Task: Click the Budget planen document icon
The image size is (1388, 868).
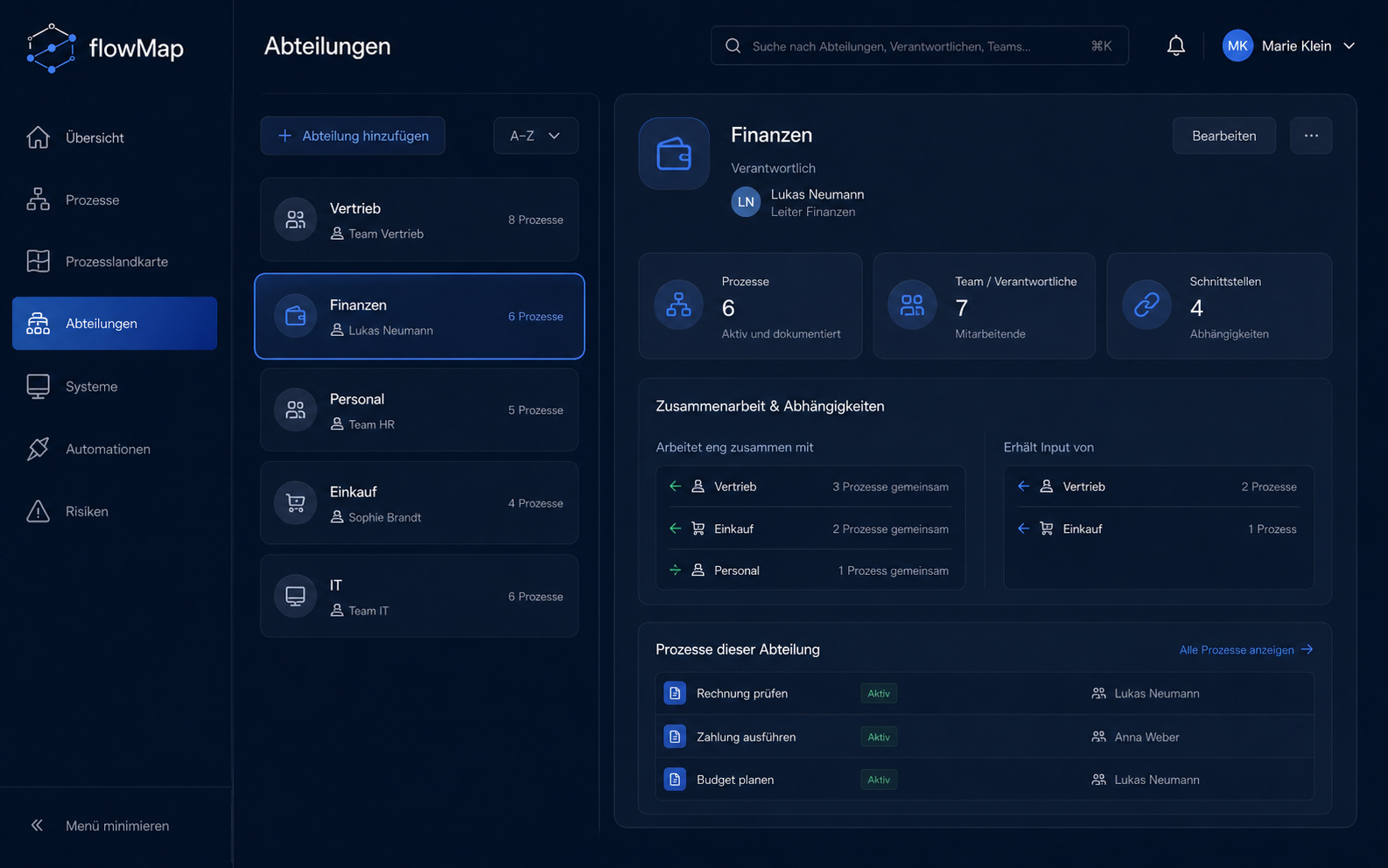Action: tap(675, 780)
